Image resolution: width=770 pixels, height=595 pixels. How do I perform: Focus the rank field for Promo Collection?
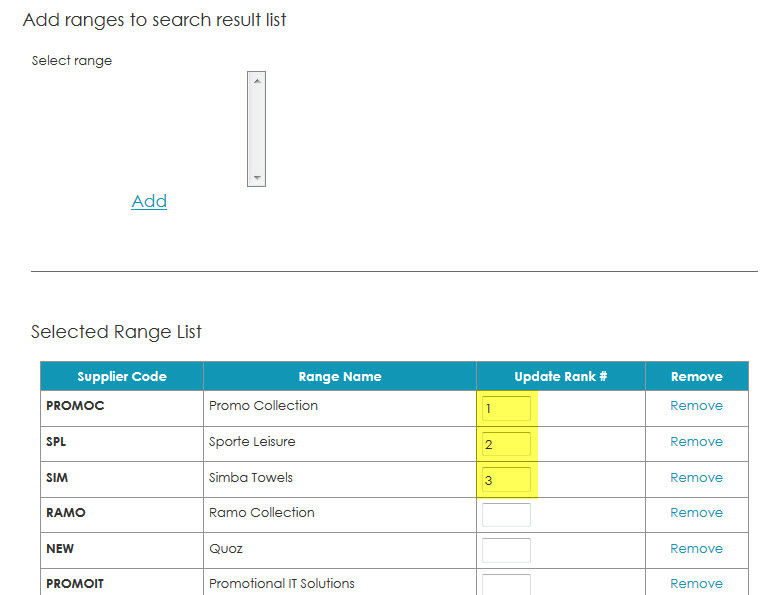(506, 408)
